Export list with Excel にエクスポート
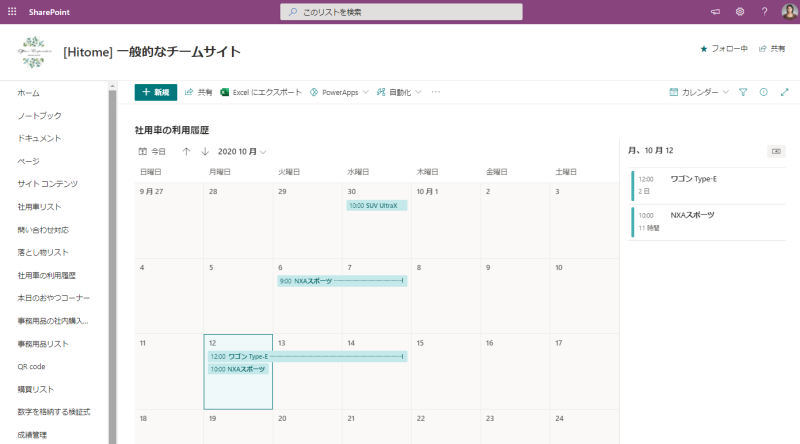Image resolution: width=800 pixels, height=444 pixels. (261, 92)
